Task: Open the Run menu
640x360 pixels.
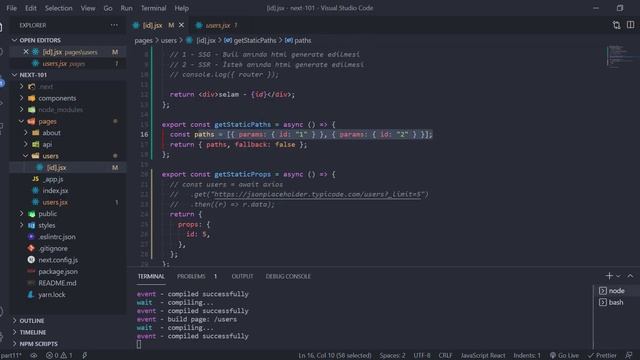Action: click(127, 8)
